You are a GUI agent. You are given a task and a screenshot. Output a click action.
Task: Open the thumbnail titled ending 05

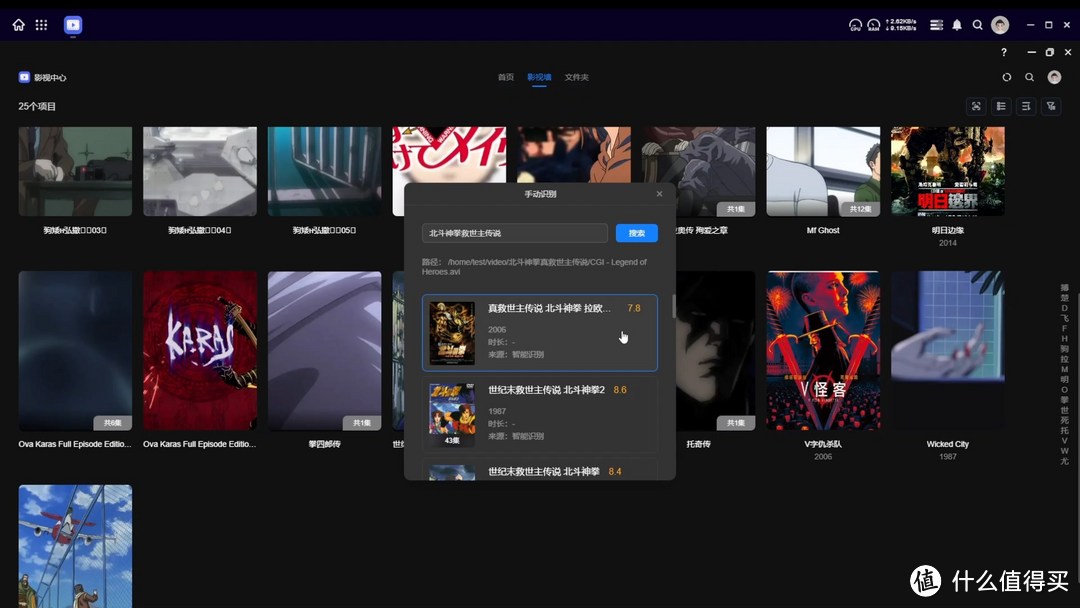(324, 171)
